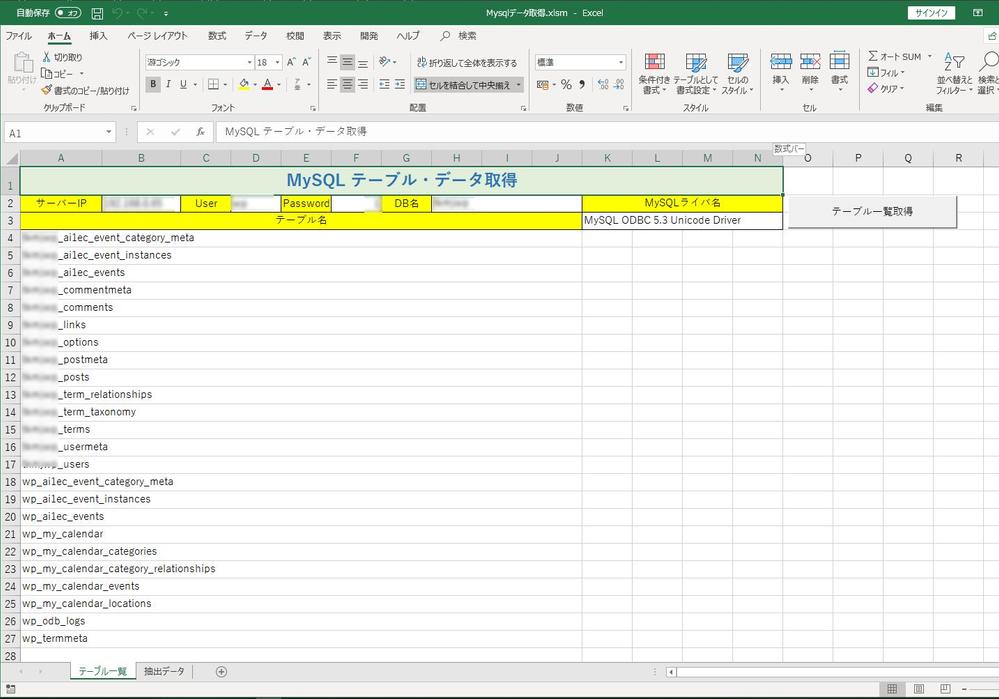The width and height of the screenshot is (999, 699).
Task: Click Decrease Decimal icon
Action: click(619, 84)
